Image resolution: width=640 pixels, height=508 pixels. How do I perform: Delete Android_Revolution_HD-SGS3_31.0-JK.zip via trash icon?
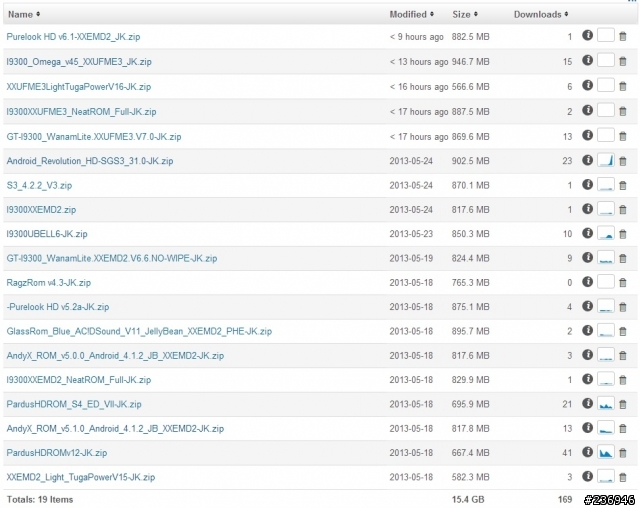[x=623, y=161]
